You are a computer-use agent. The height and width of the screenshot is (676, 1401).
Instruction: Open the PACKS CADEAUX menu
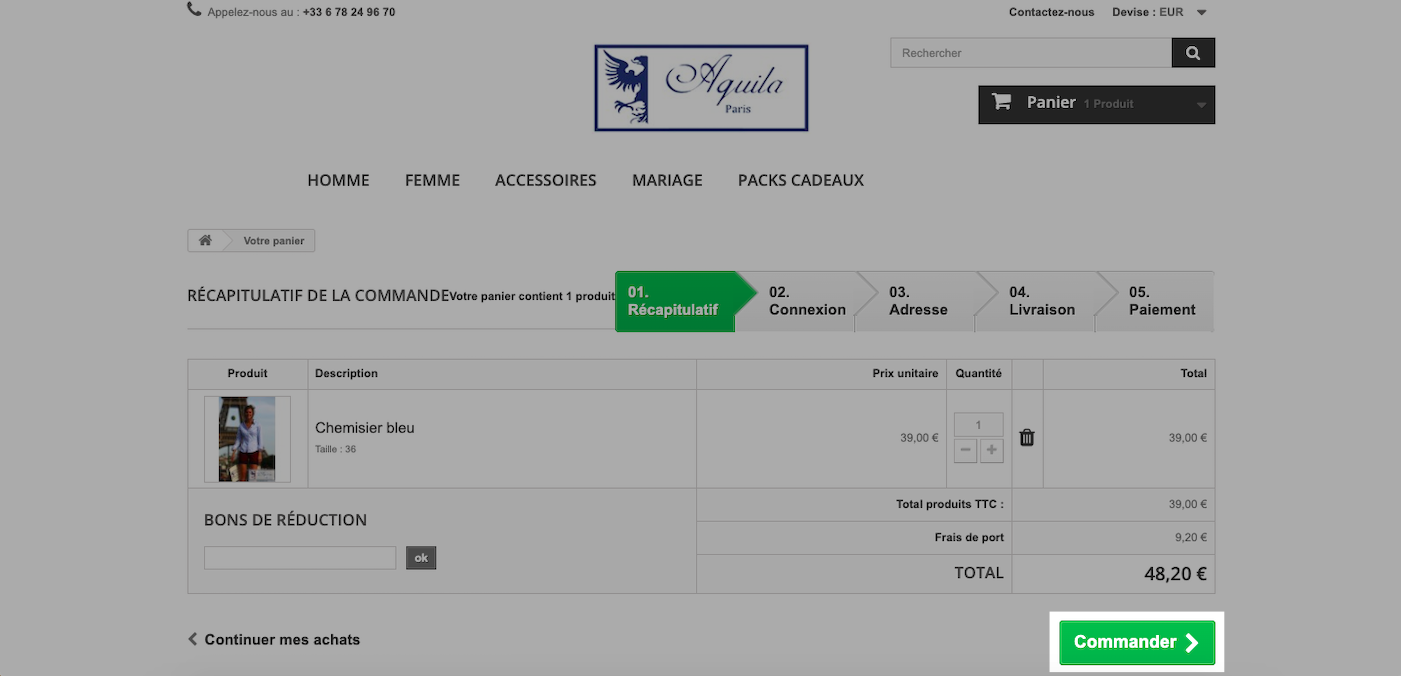(801, 180)
